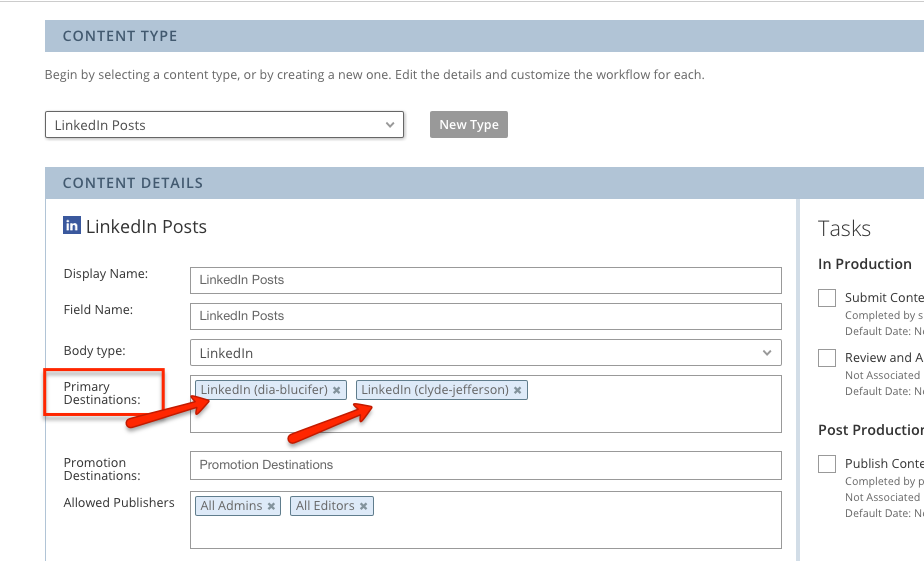Select the All Editors tag text
Image resolution: width=924 pixels, height=561 pixels.
pyautogui.click(x=325, y=506)
